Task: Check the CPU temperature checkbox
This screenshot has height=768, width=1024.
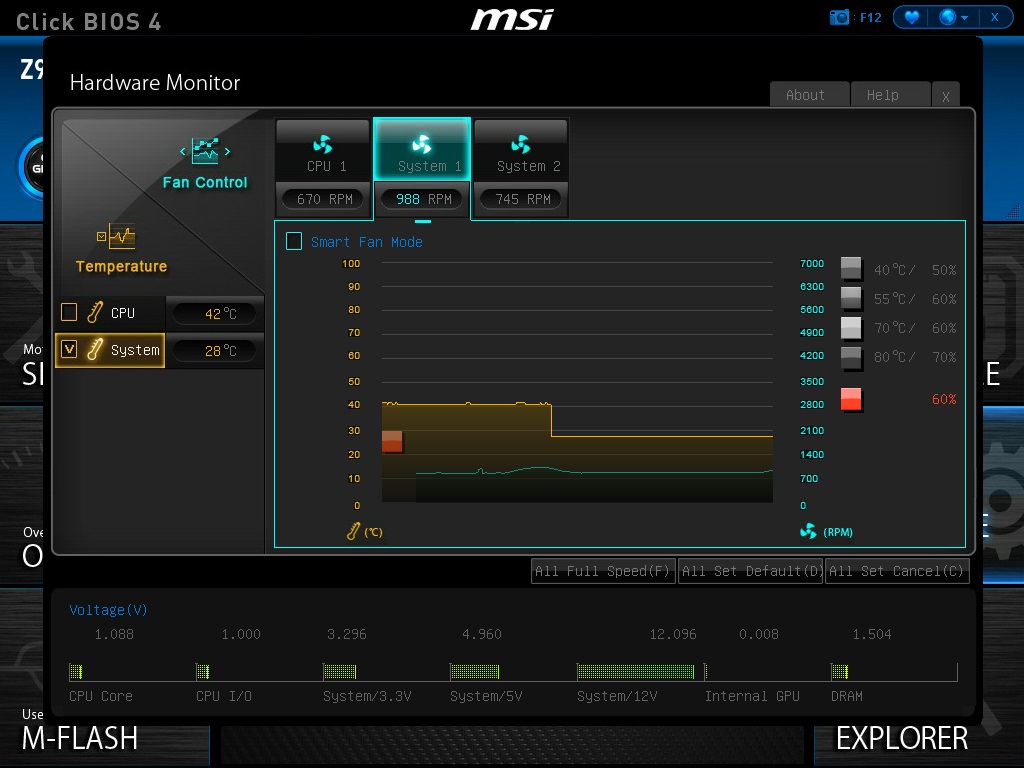Action: pyautogui.click(x=69, y=312)
